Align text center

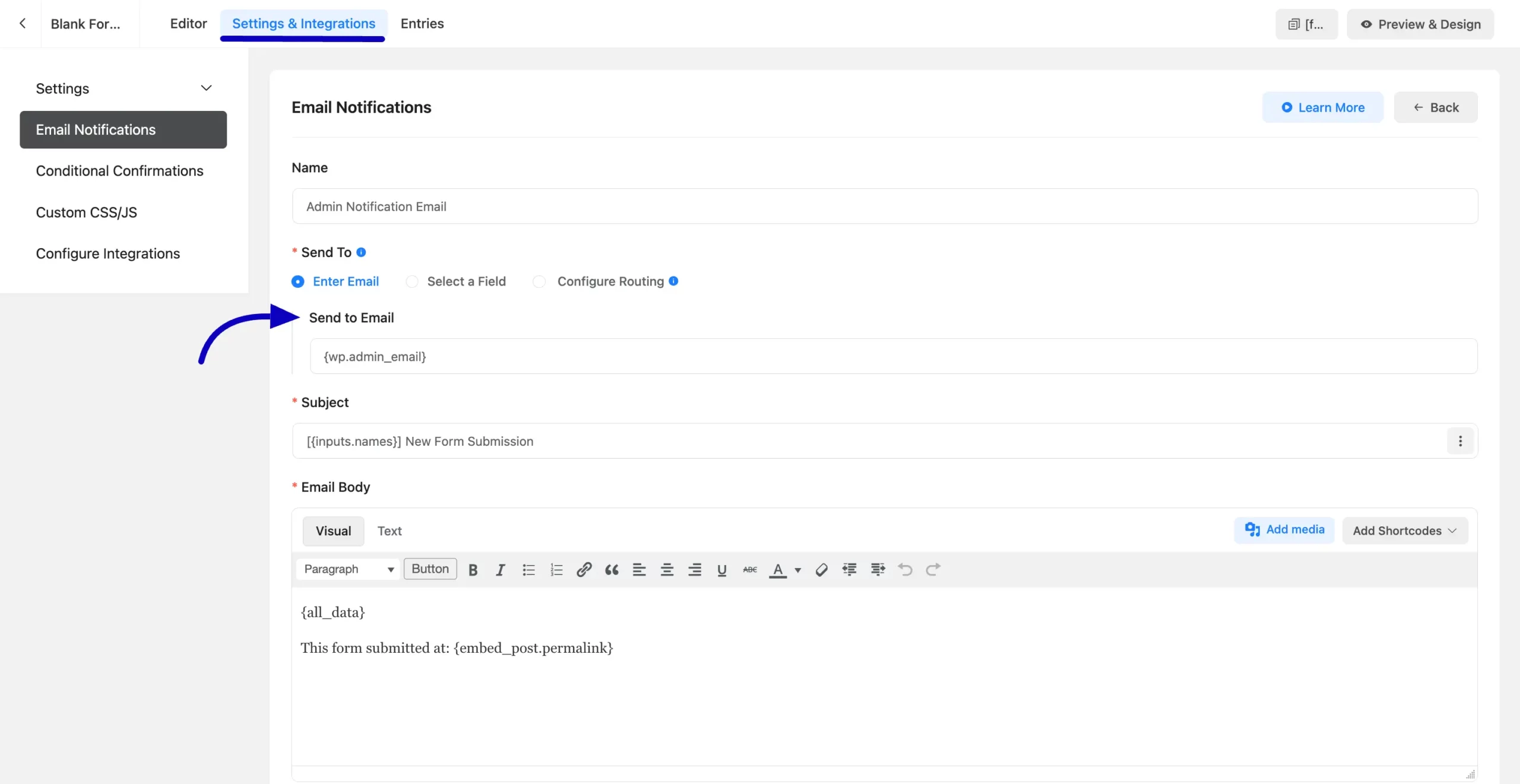[x=667, y=570]
